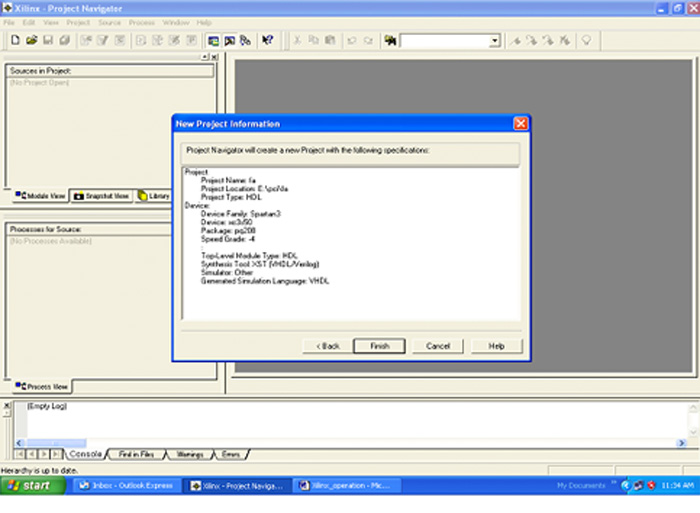Click the last tab-scroll arrow beside Console
Image resolution: width=700 pixels, height=513 pixels.
point(56,454)
